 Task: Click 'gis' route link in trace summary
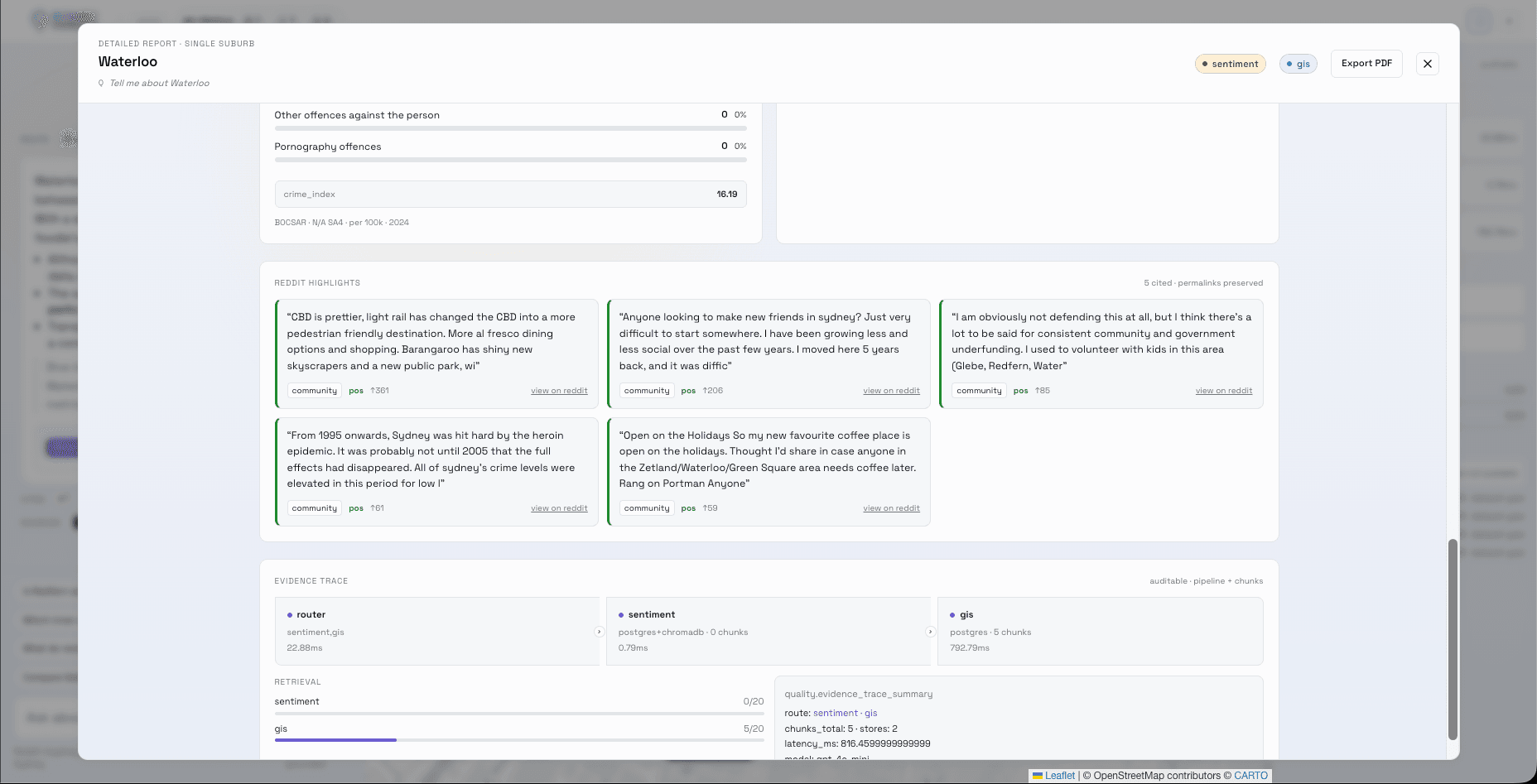tap(871, 713)
